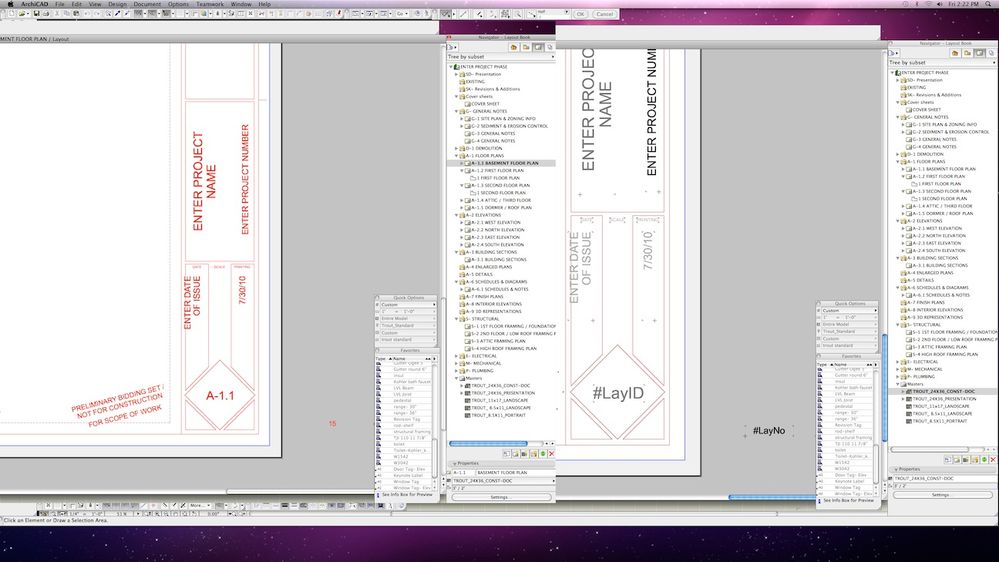Screen dimensions: 999x562
Task: Click the Cancel button in the top toolbar
Action: pyautogui.click(x=605, y=14)
